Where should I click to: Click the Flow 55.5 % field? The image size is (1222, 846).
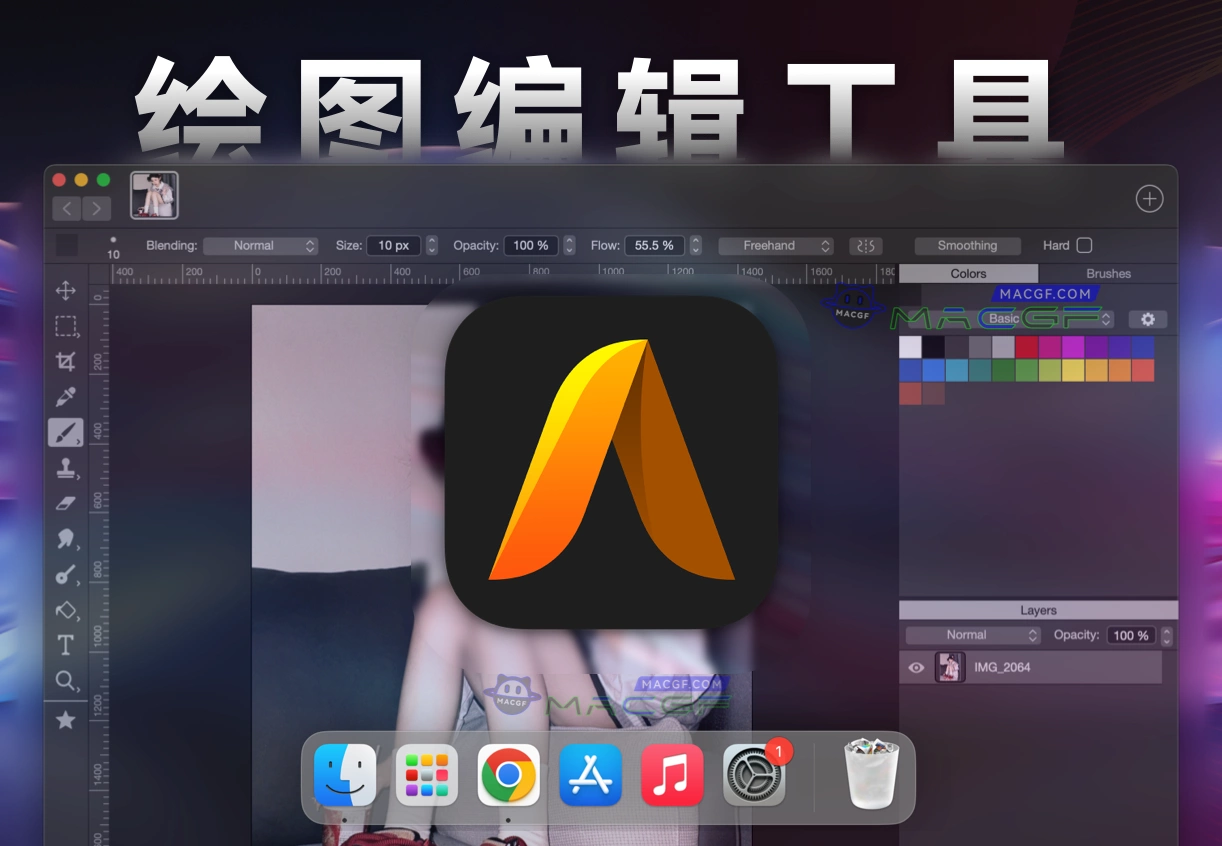click(654, 245)
